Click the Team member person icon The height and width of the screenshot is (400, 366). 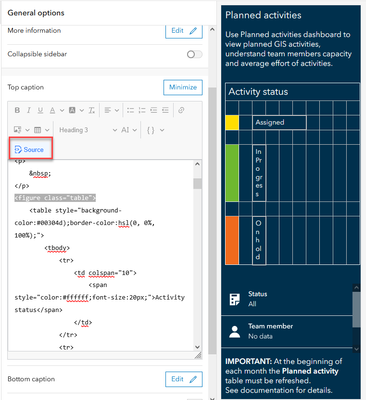coord(235,332)
